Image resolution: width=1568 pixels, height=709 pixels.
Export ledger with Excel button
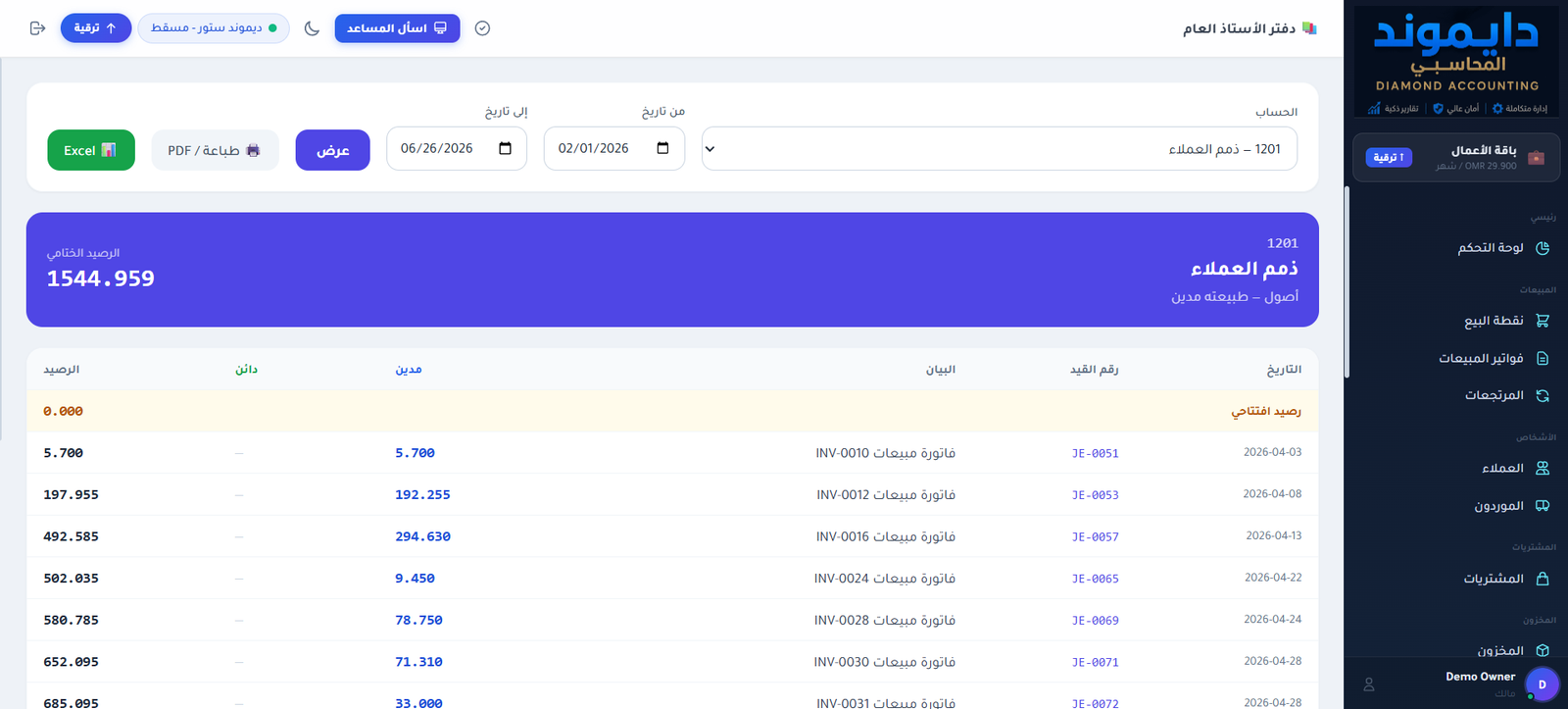(x=91, y=150)
